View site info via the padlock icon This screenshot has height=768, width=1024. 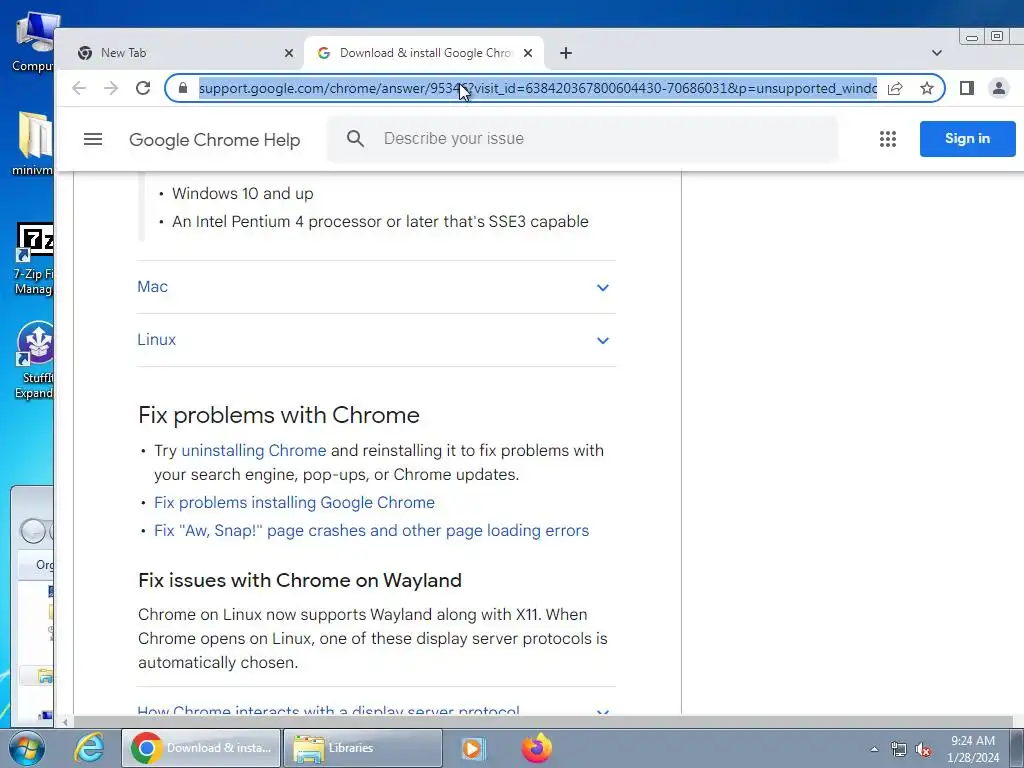[183, 88]
